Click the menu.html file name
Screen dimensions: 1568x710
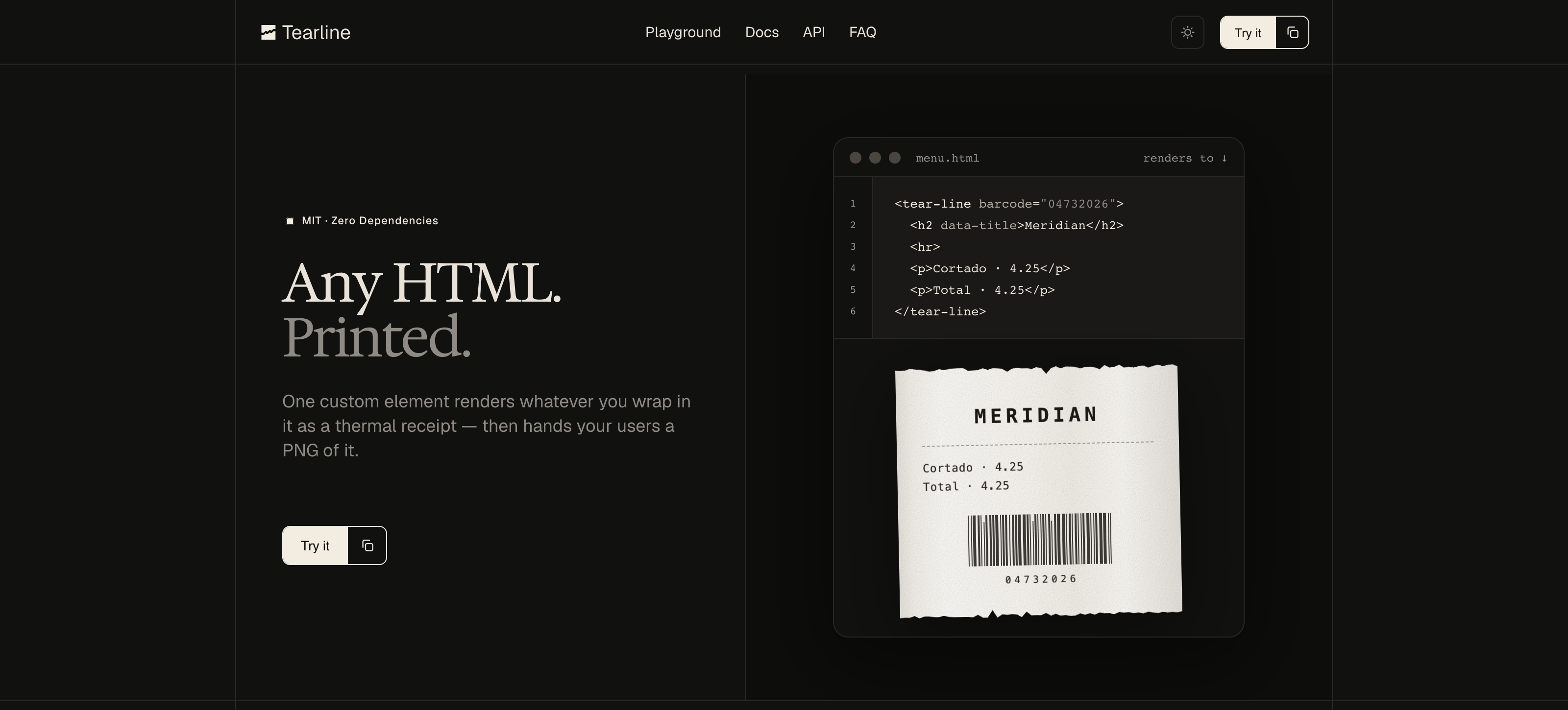coord(947,158)
